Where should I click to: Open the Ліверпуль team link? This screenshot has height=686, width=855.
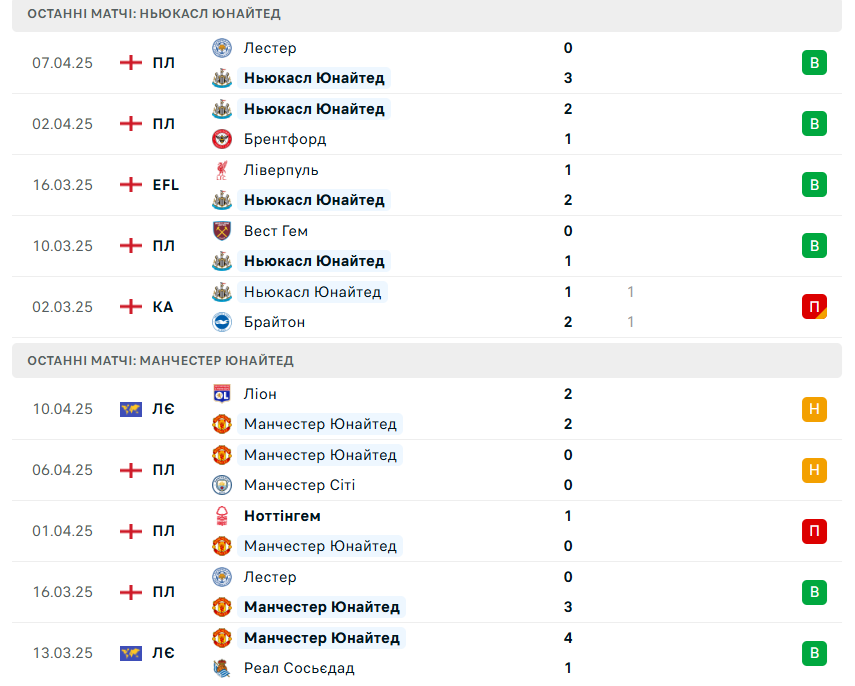tap(281, 170)
